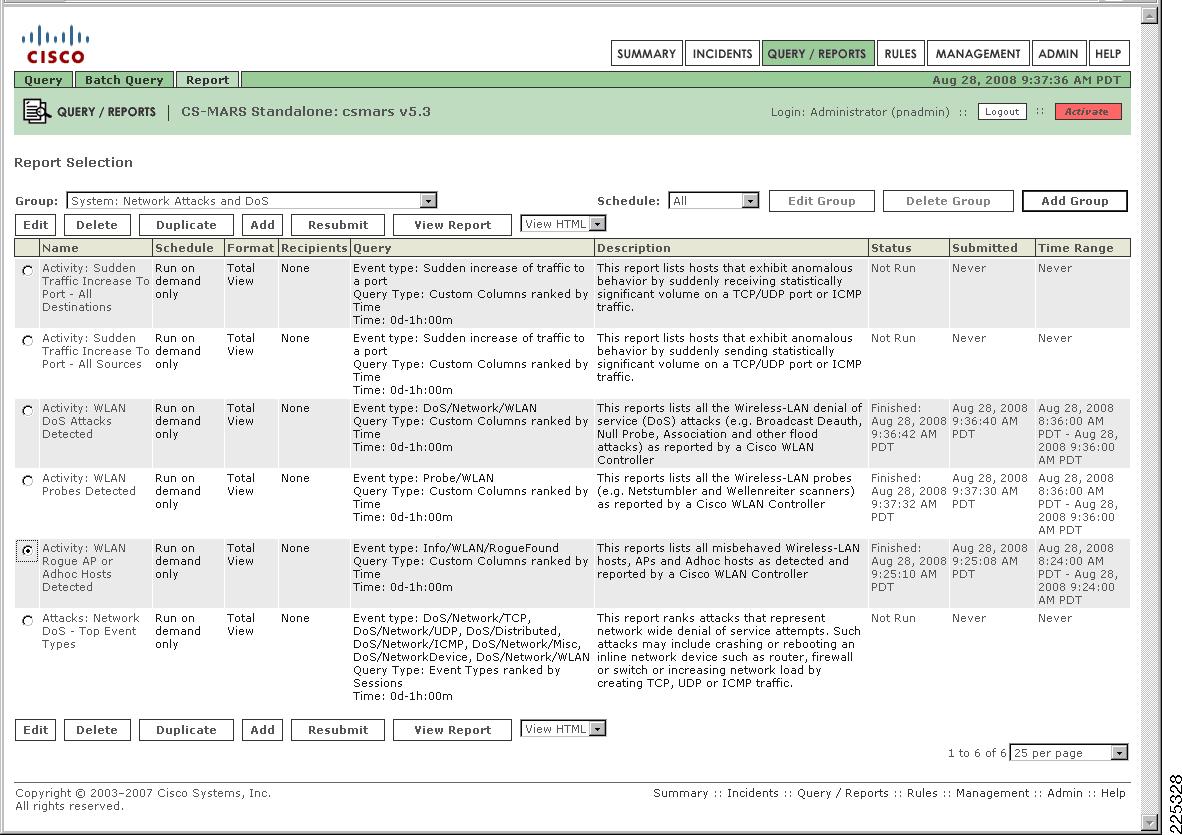The height and width of the screenshot is (835, 1182).
Task: Open the Management tab
Action: [978, 54]
